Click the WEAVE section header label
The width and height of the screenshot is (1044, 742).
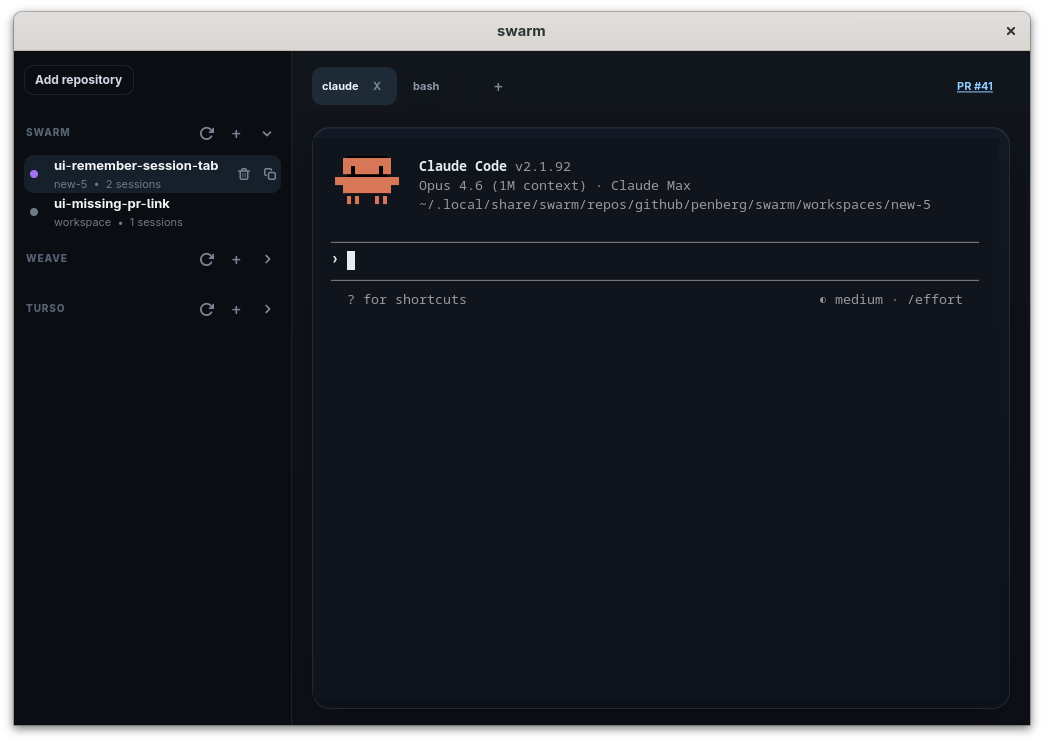tap(47, 258)
